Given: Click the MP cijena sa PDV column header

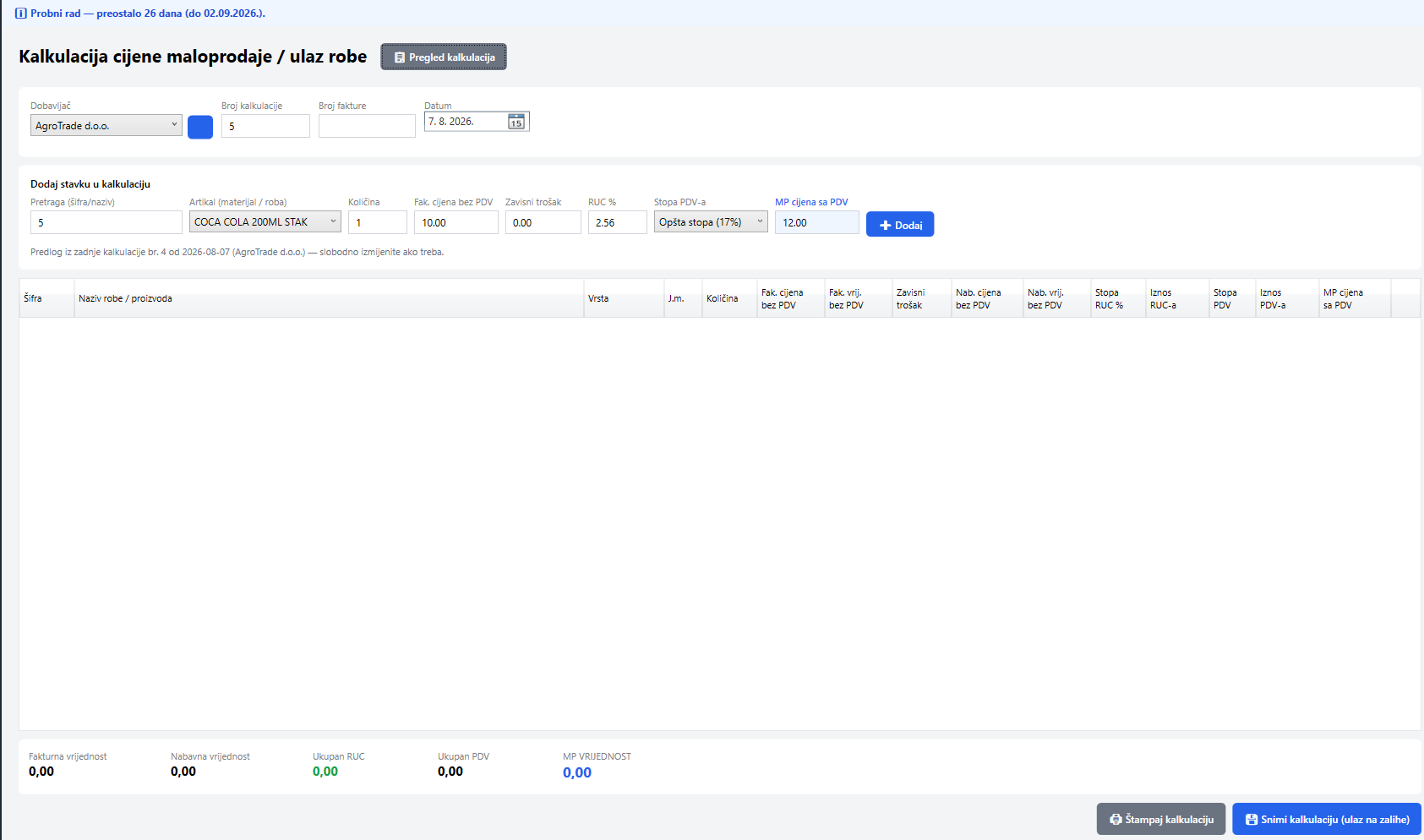Looking at the screenshot, I should click(x=1355, y=298).
